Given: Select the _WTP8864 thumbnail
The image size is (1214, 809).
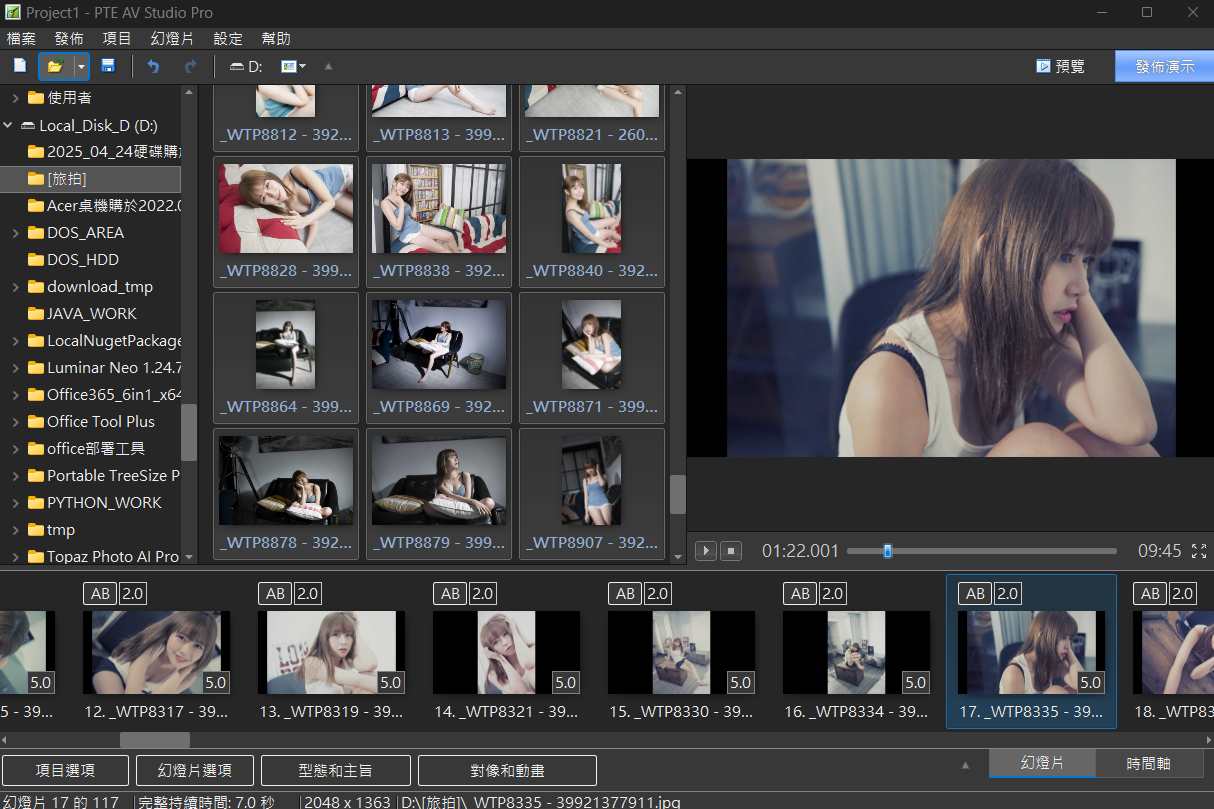Looking at the screenshot, I should tap(286, 358).
